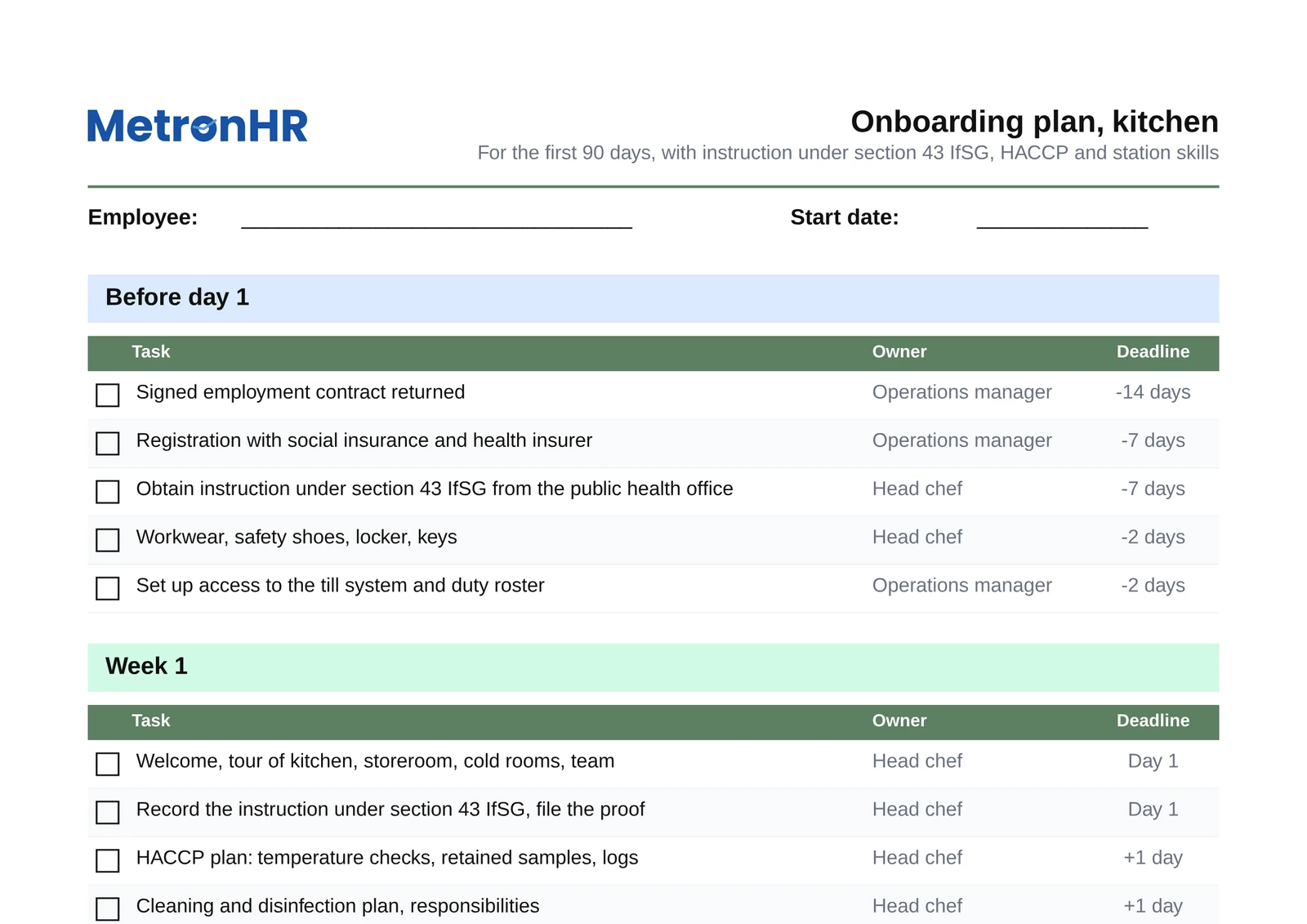Check the Welcome, tour of kitchen box
Viewport: 1307px width, 924px height.
pos(108,764)
